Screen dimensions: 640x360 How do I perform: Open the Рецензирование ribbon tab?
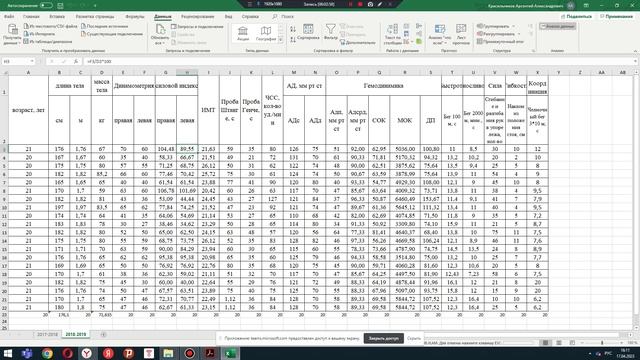tap(198, 16)
